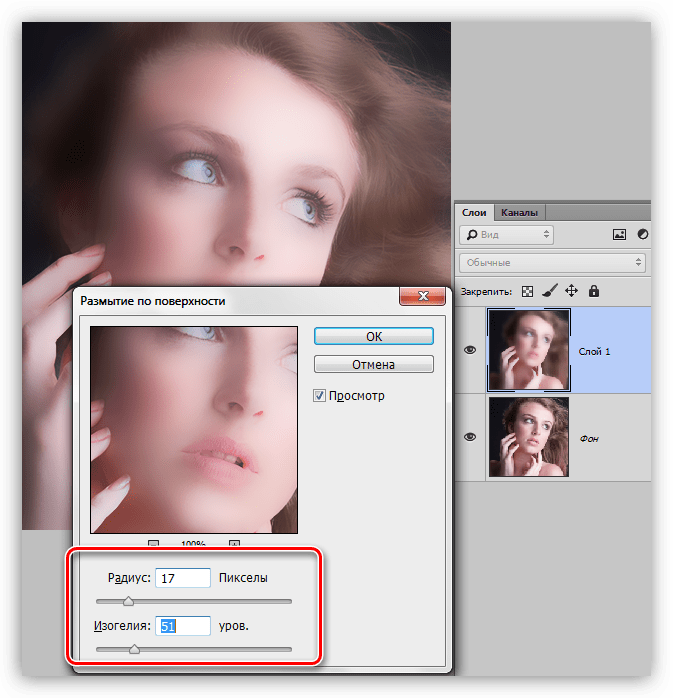This screenshot has width=673, height=698.
Task: Click the Отмена cancel button
Action: tap(374, 365)
